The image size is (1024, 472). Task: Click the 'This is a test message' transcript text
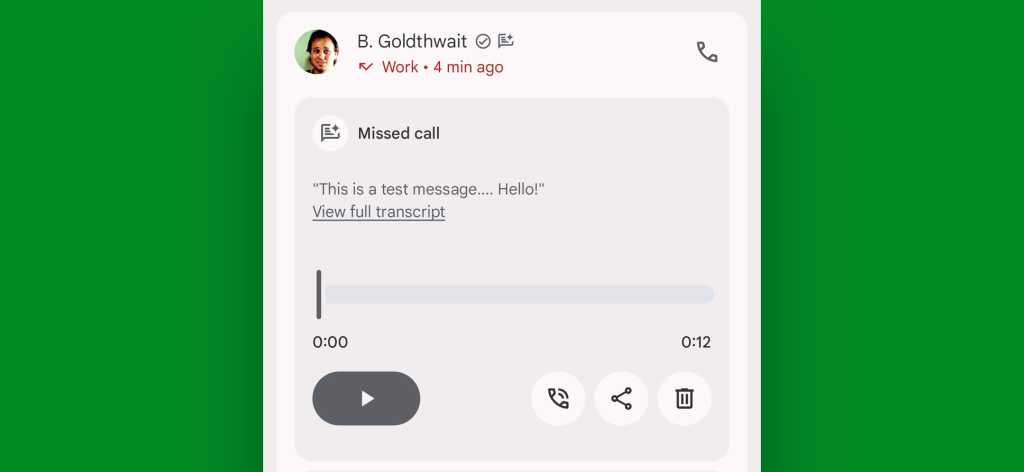coord(428,190)
